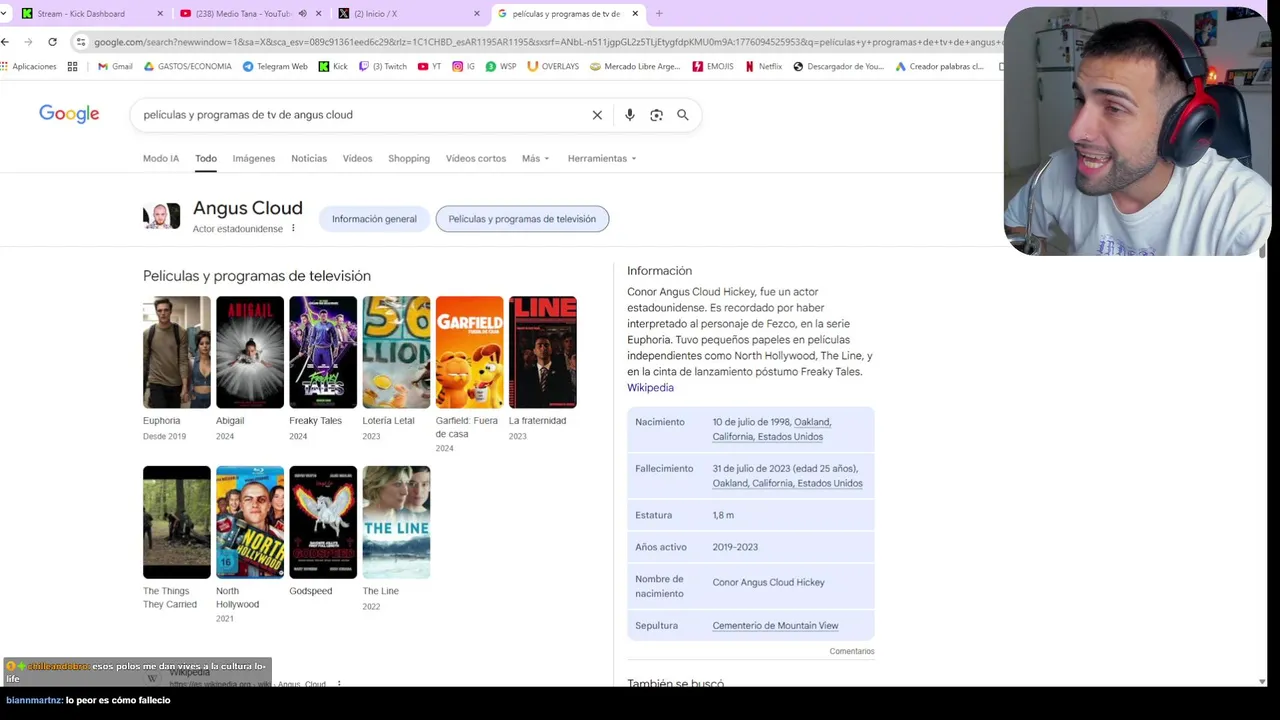Image resolution: width=1280 pixels, height=720 pixels.
Task: Open the North Hollywood poster thumbnail
Action: [250, 522]
